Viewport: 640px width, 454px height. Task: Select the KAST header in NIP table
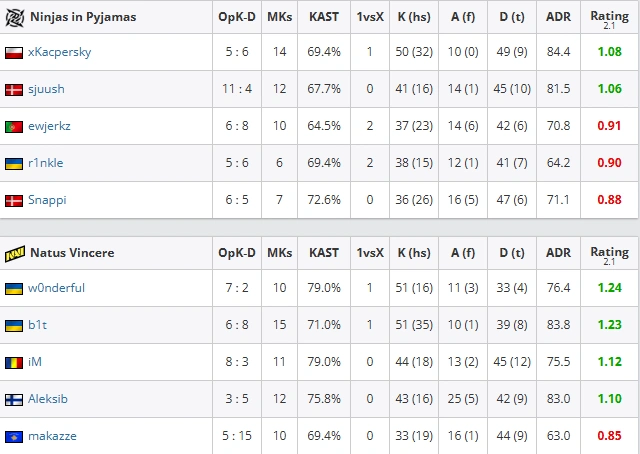point(324,17)
